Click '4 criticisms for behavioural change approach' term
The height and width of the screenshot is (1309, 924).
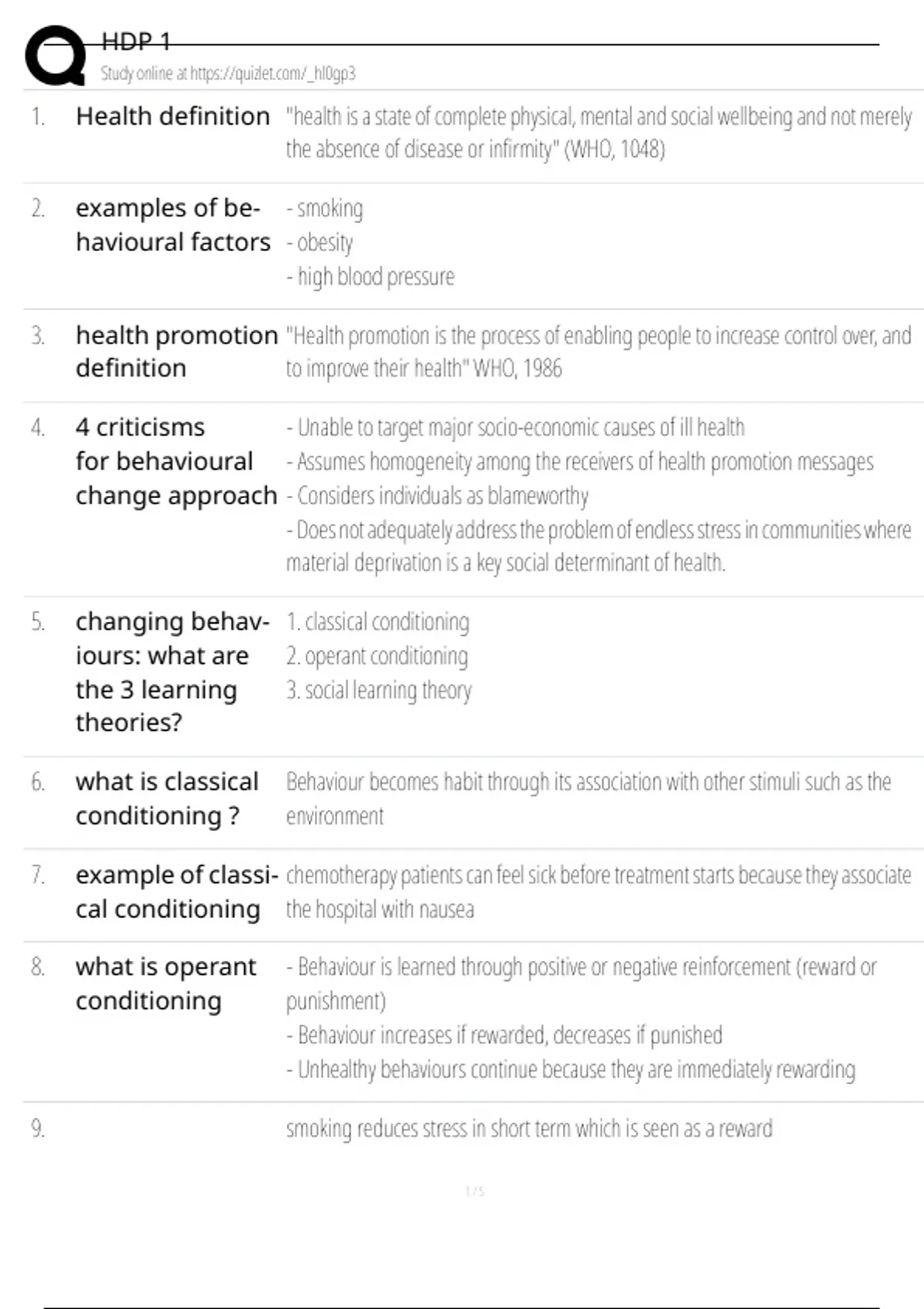point(176,461)
